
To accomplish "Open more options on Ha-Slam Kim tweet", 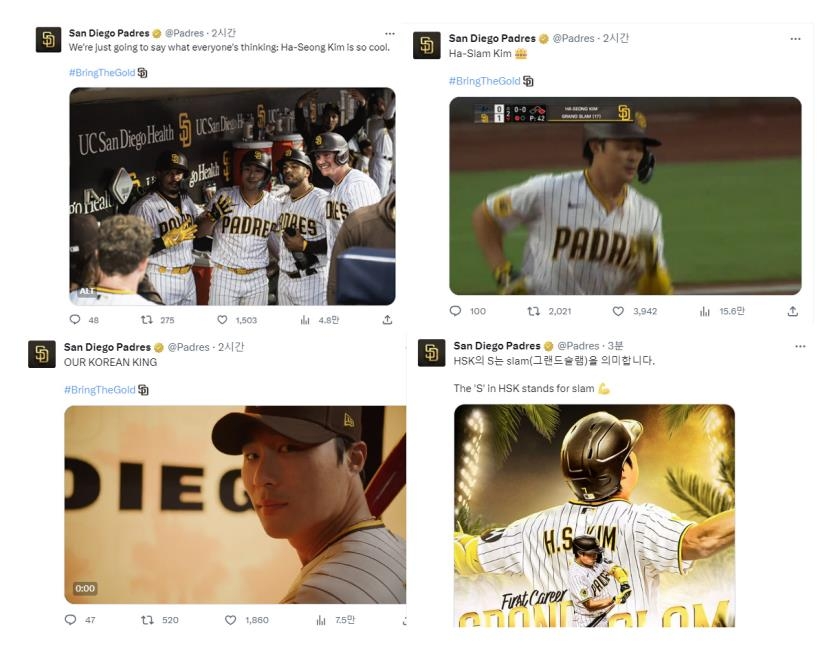I will pyautogui.click(x=795, y=39).
